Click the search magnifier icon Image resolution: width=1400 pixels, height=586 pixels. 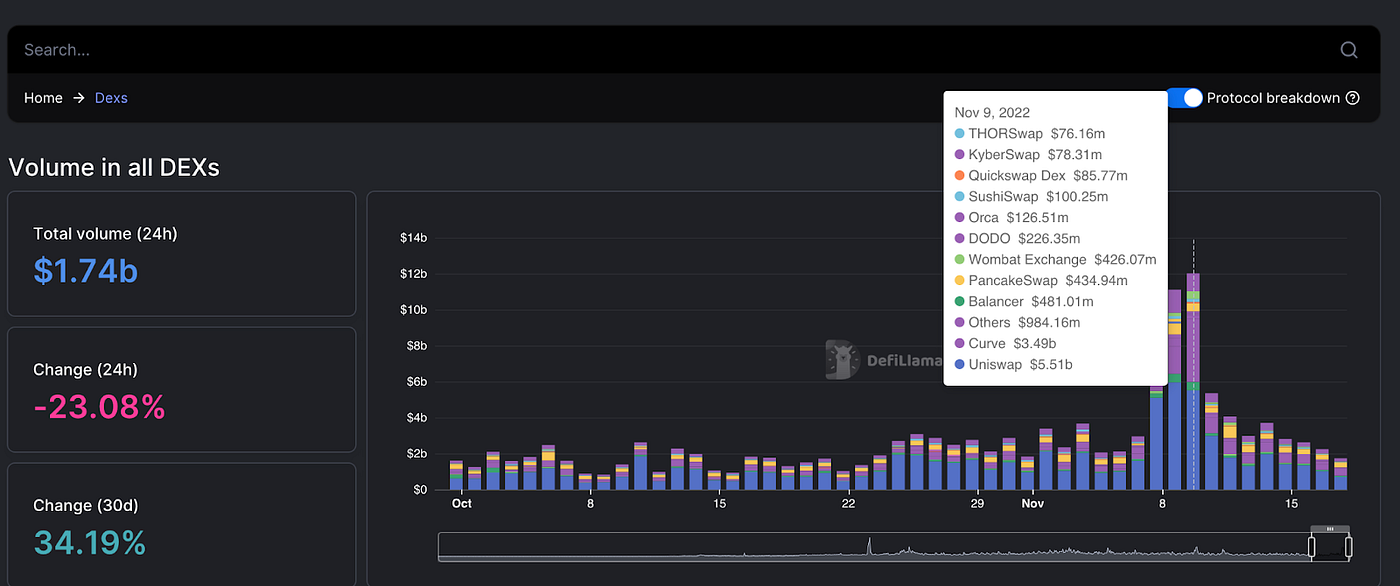pyautogui.click(x=1348, y=49)
